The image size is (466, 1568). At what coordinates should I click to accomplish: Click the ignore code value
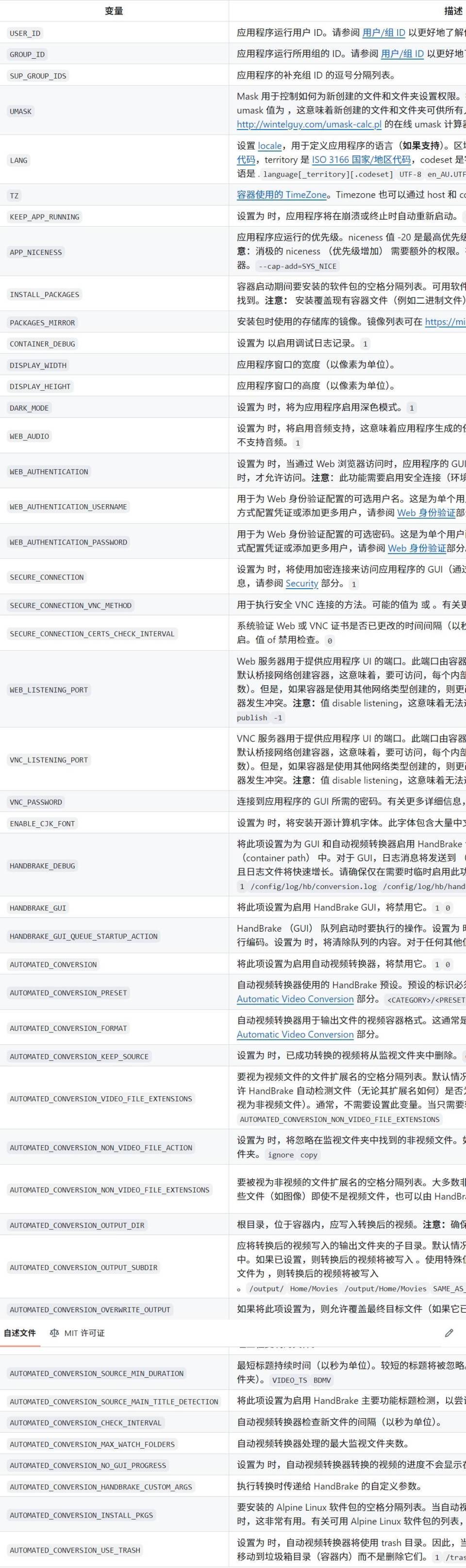(281, 1155)
